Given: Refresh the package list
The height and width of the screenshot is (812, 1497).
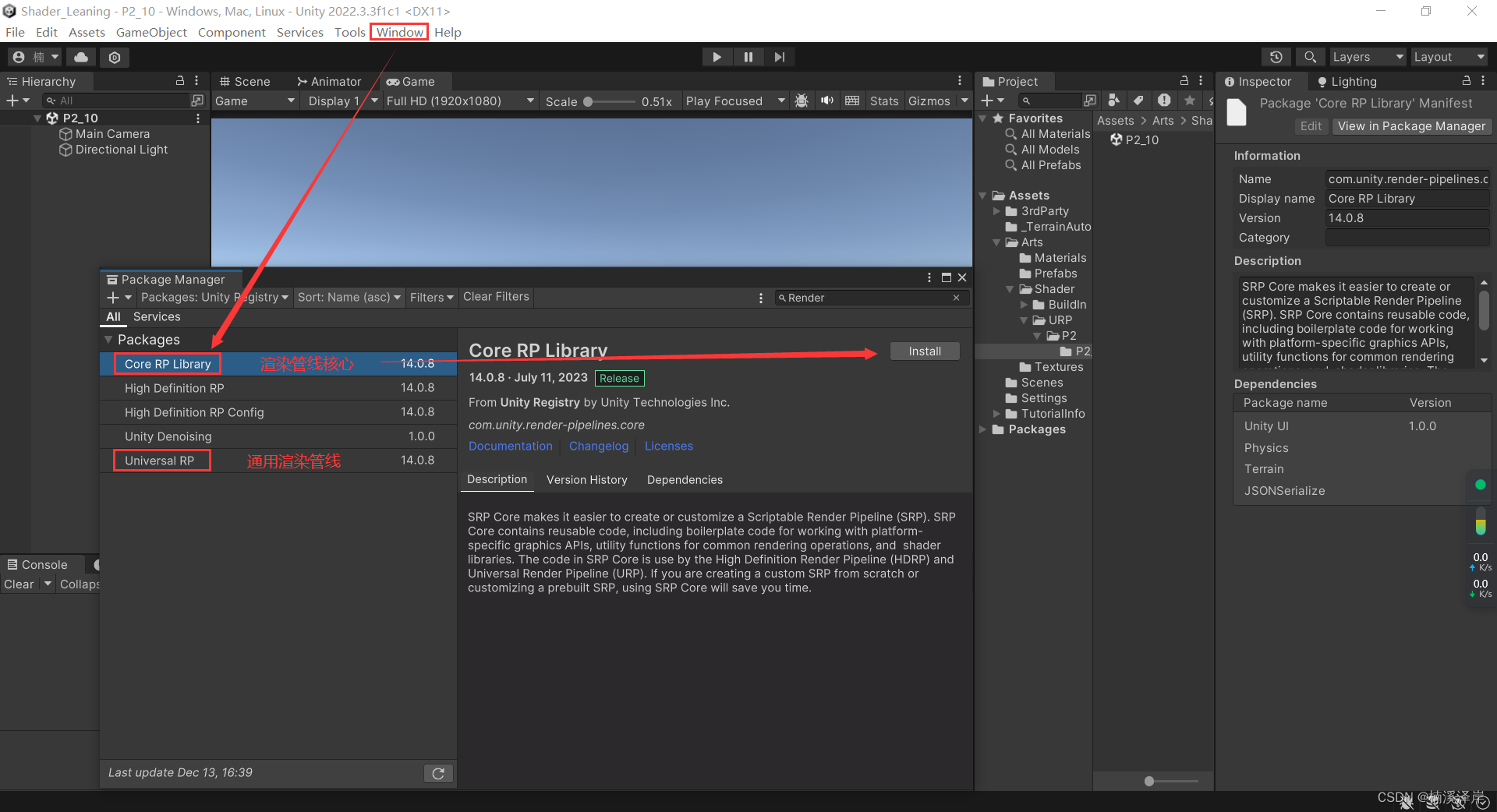Looking at the screenshot, I should click(x=438, y=773).
